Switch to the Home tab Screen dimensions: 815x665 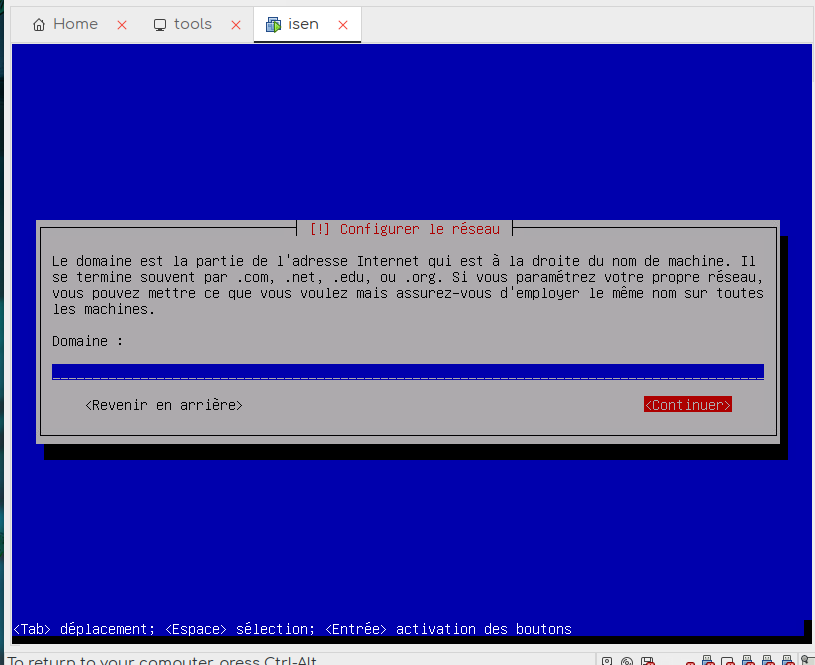[x=75, y=24]
